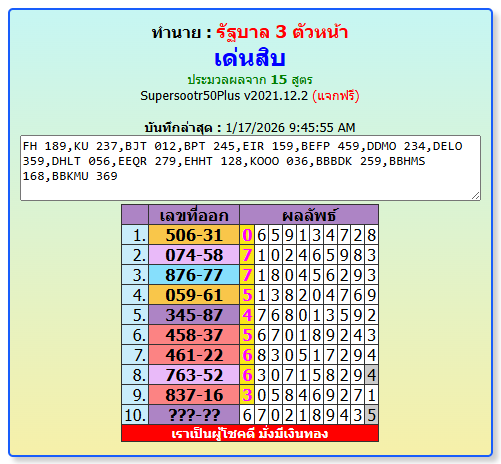The height and width of the screenshot is (464, 501).
Task: Grab the text area resize handle
Action: pos(476,196)
